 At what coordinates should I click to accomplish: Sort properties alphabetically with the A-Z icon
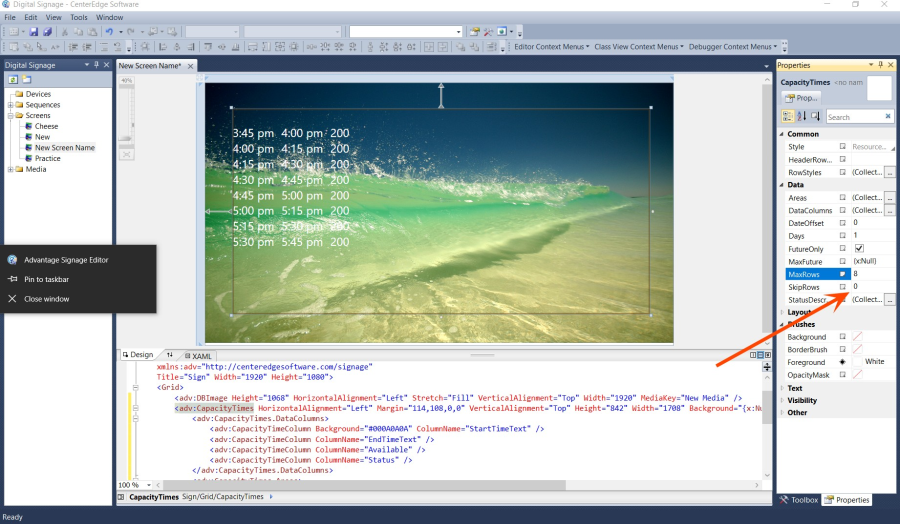point(802,116)
